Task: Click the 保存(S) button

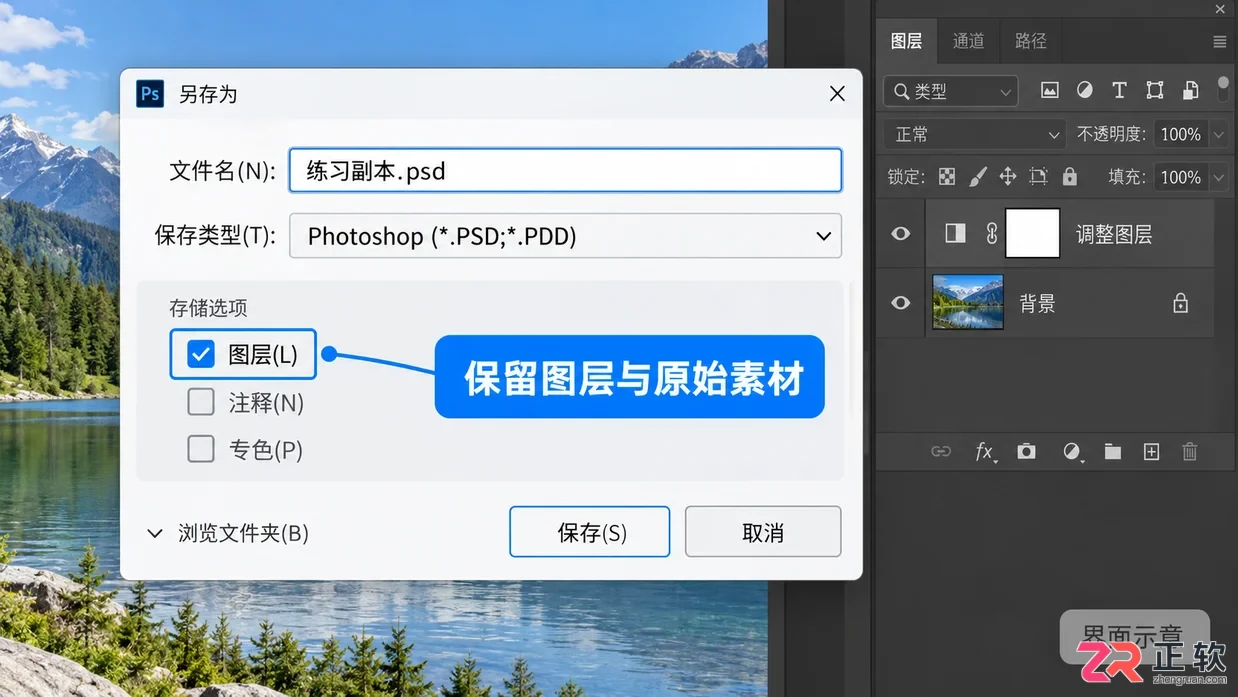Action: click(x=590, y=532)
